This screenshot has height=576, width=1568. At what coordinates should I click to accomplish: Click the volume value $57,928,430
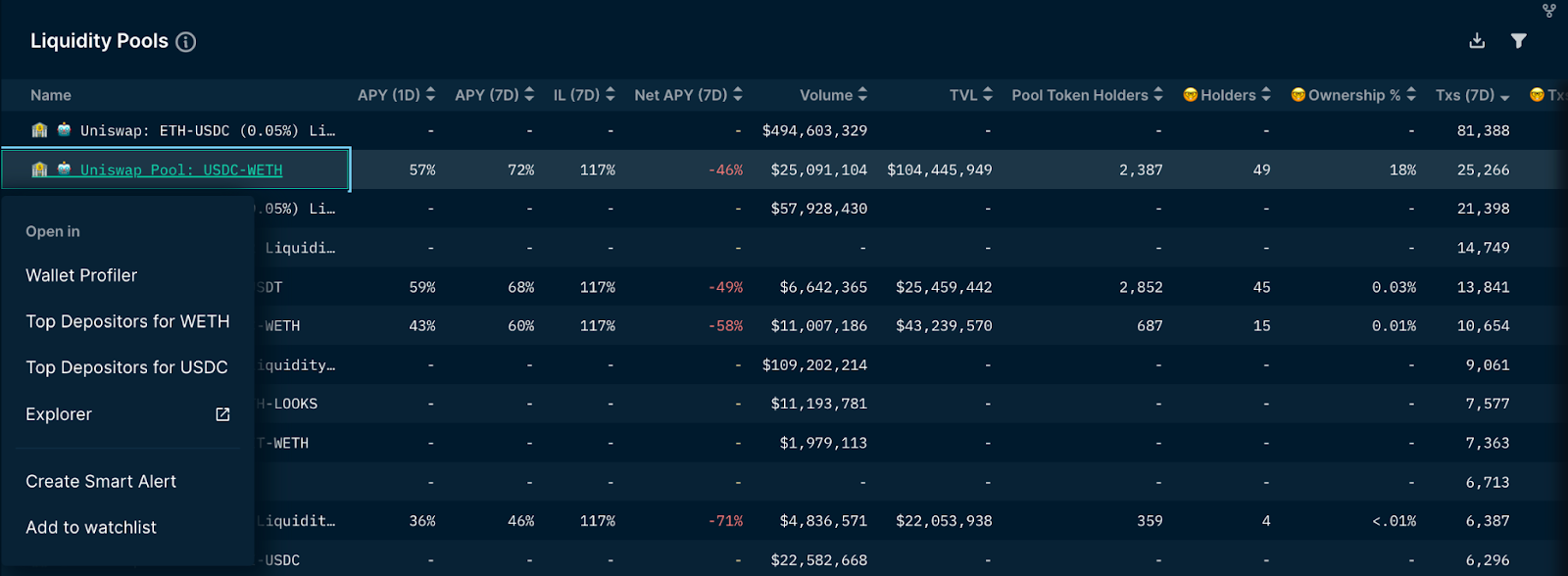tap(818, 209)
